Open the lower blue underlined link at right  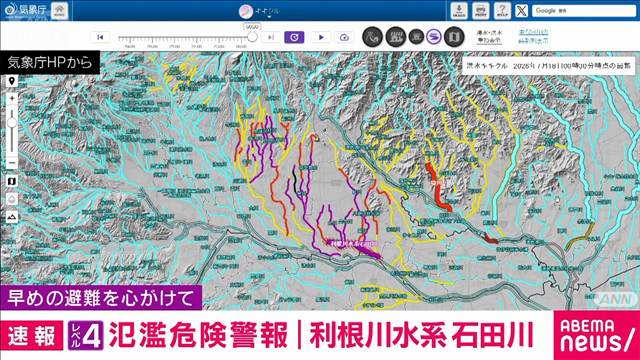pyautogui.click(x=533, y=41)
